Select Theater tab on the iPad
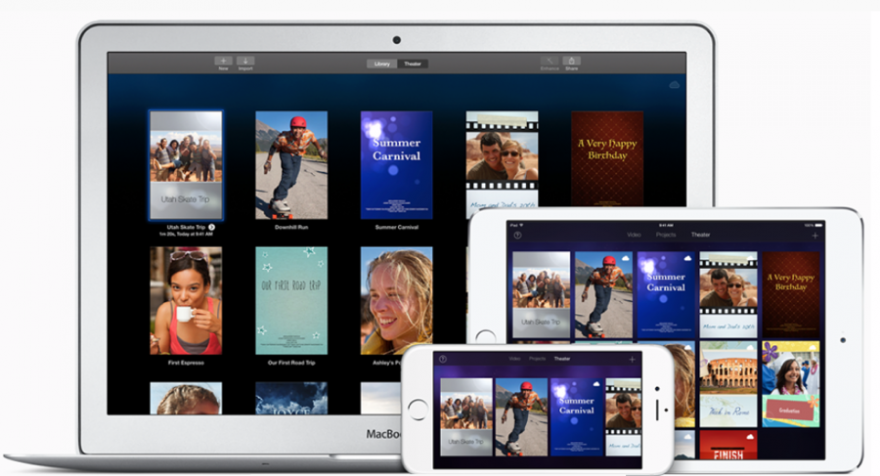 coord(700,235)
